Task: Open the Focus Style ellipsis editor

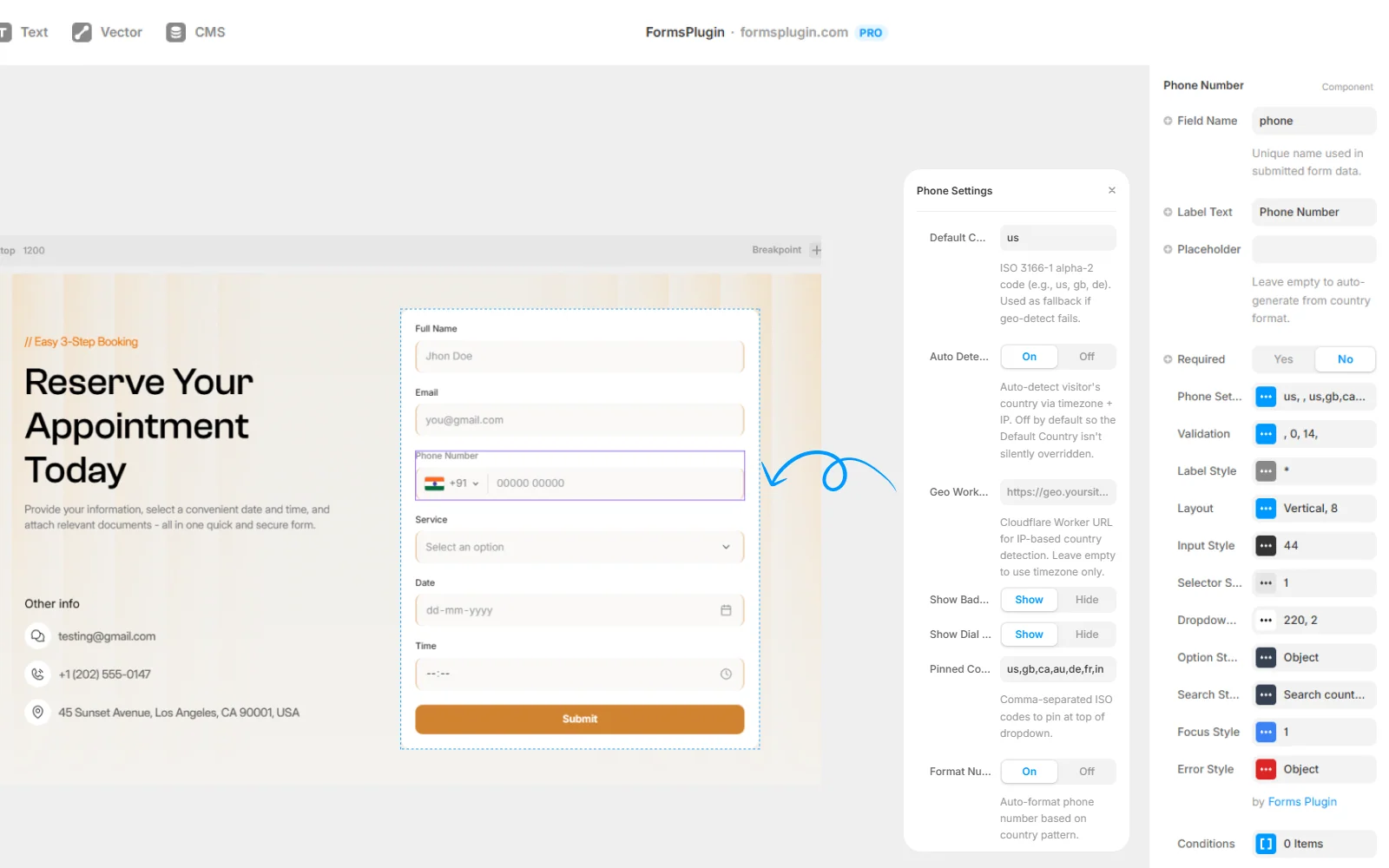Action: coord(1265,732)
